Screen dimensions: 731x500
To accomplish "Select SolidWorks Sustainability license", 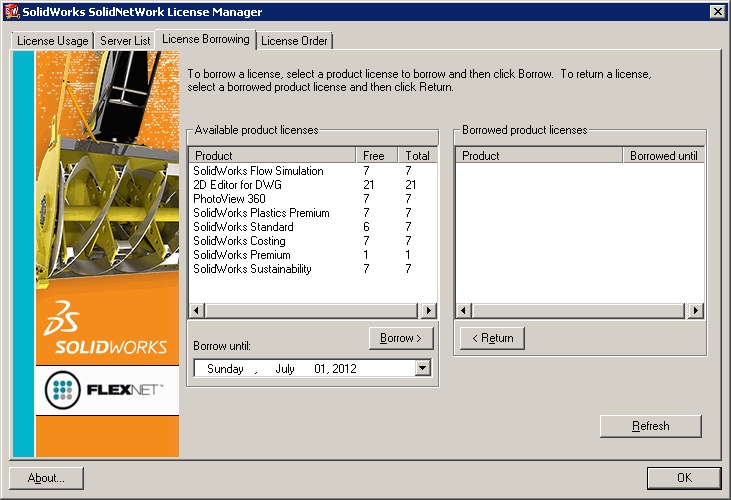I will point(252,269).
